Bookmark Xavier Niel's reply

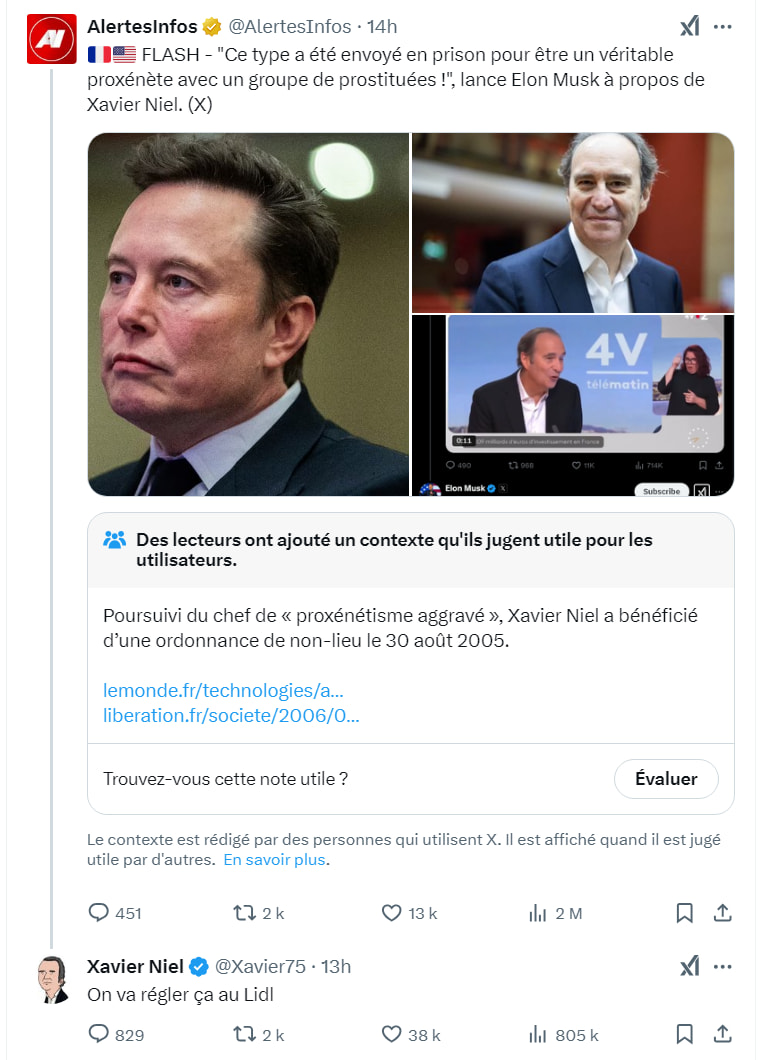coord(685,1034)
